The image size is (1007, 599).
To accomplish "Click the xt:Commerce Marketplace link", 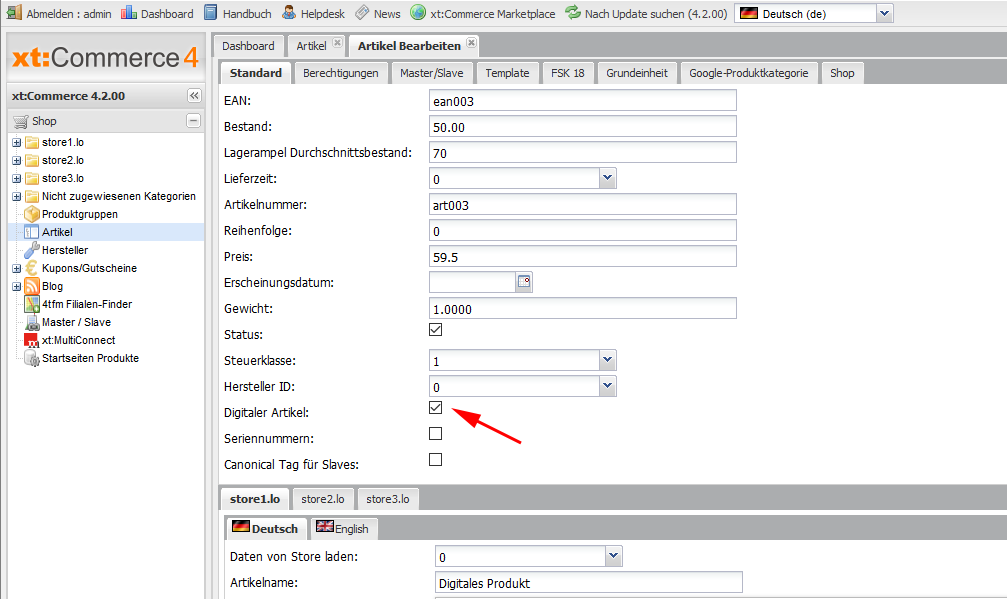I will 493,14.
